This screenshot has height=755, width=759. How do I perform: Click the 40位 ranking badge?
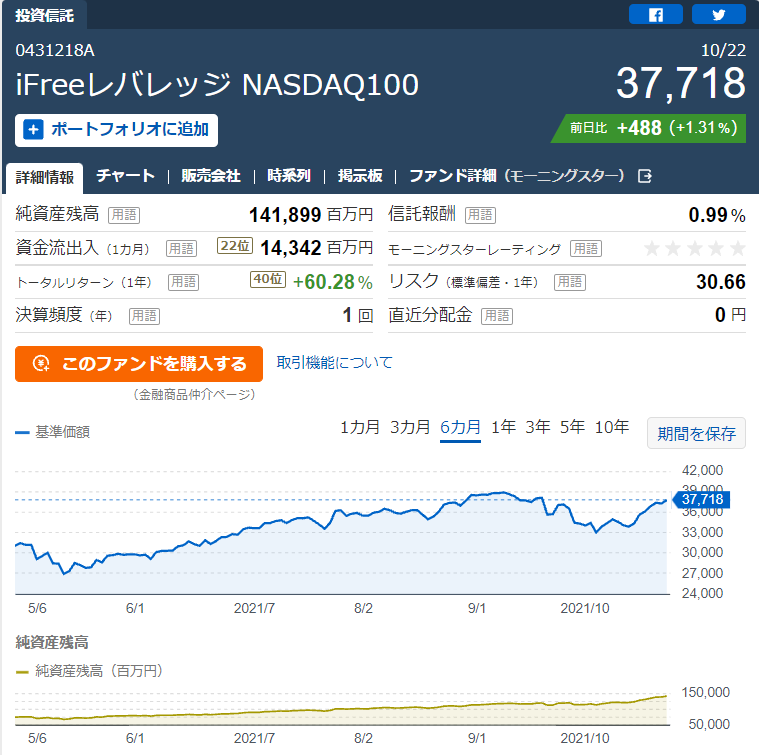coord(268,279)
